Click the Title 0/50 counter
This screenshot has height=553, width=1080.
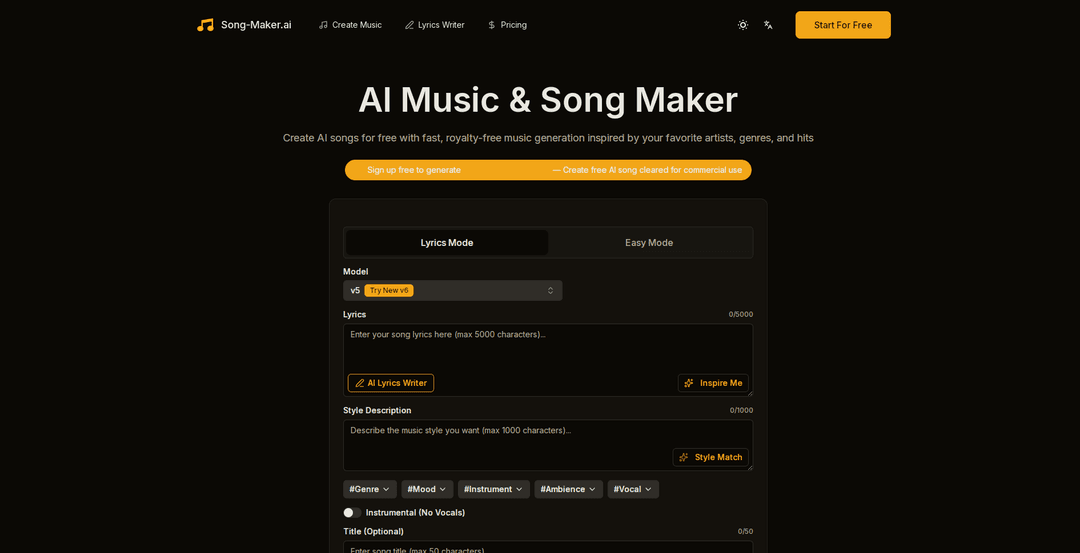pos(745,532)
